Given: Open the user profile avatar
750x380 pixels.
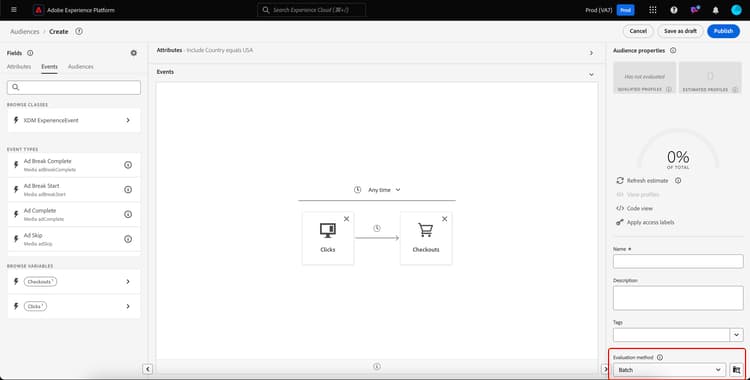Looking at the screenshot, I should click(736, 10).
